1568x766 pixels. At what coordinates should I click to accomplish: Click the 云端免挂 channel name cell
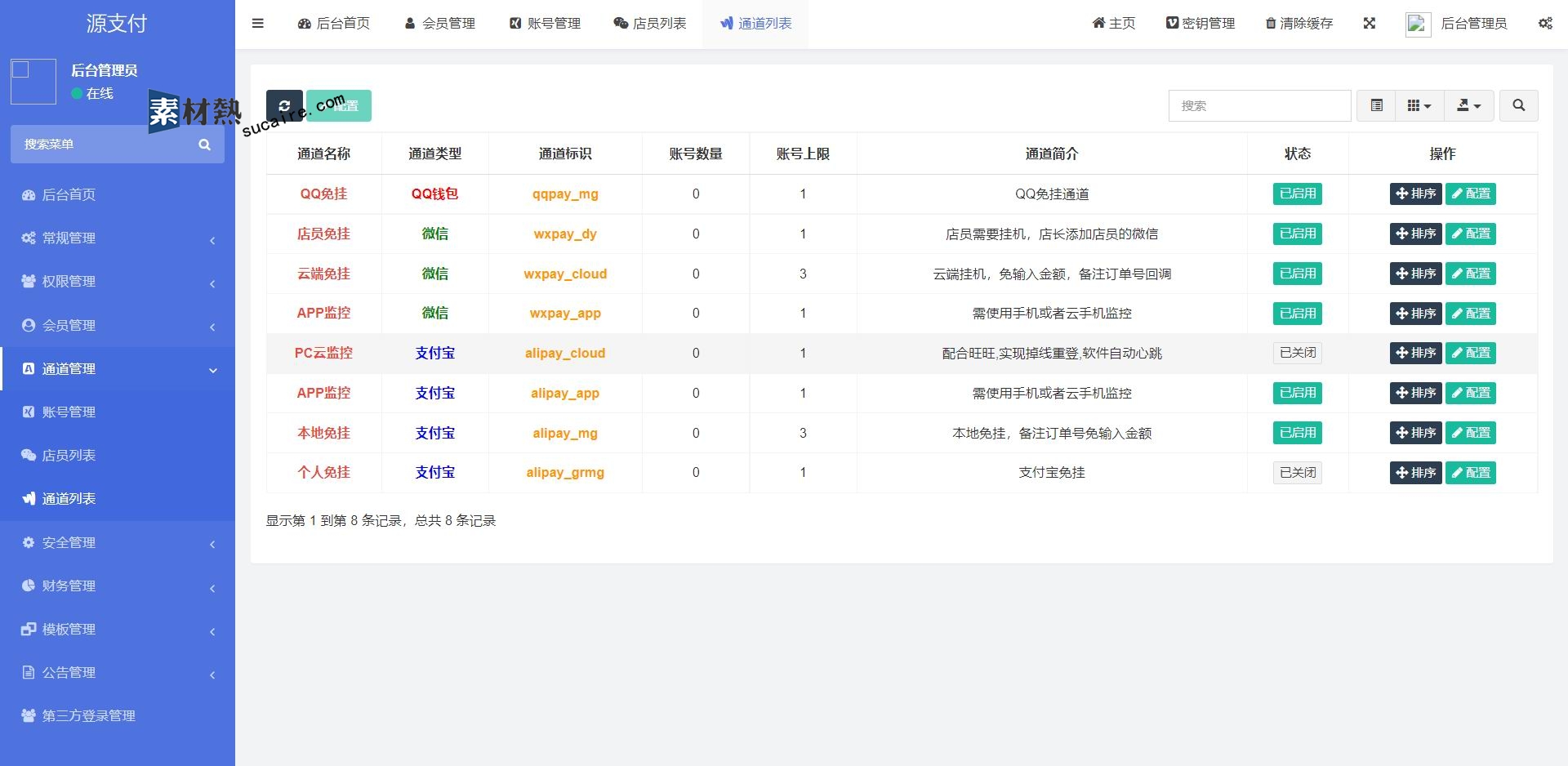pos(323,274)
